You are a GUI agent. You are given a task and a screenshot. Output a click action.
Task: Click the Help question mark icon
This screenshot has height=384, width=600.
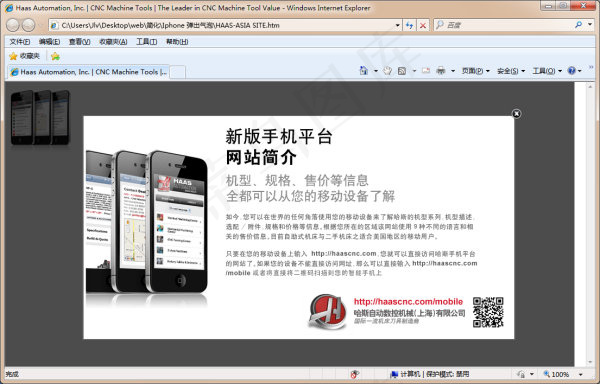[572, 71]
